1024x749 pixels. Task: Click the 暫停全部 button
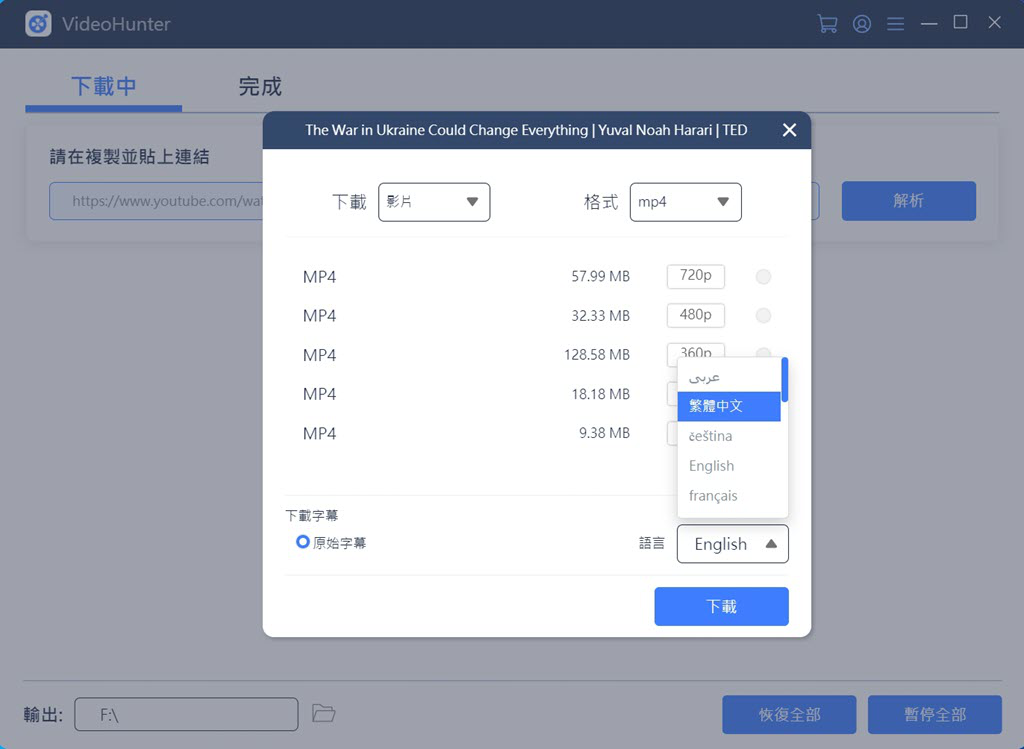pyautogui.click(x=935, y=714)
